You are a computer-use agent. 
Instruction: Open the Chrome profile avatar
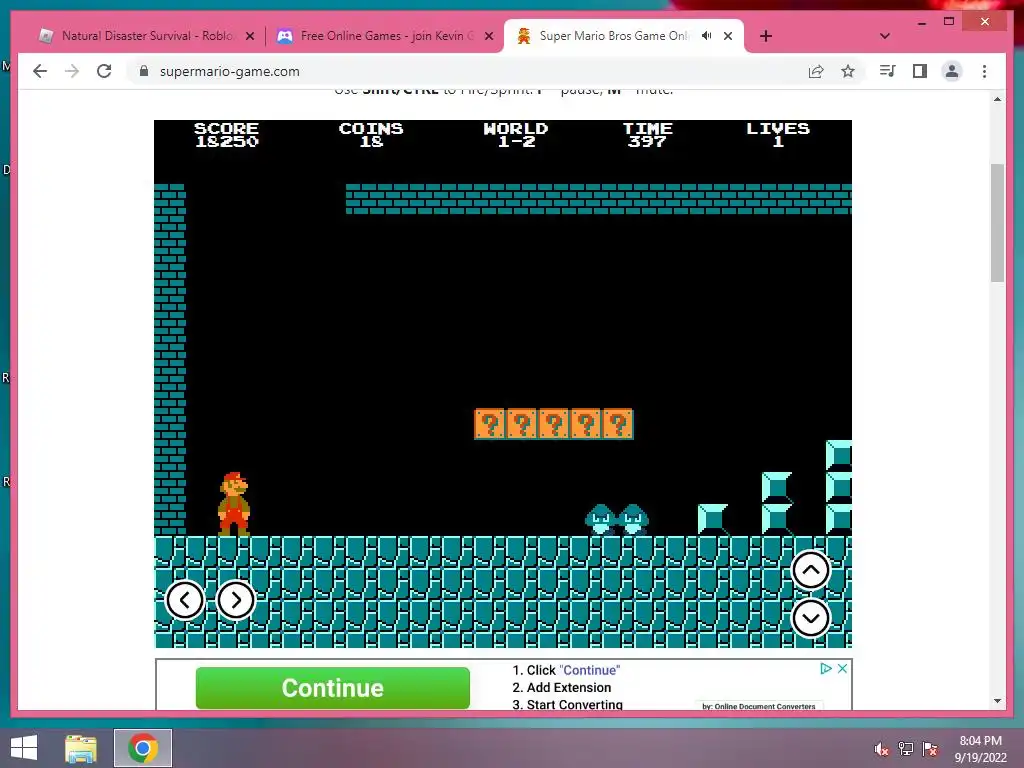(952, 71)
